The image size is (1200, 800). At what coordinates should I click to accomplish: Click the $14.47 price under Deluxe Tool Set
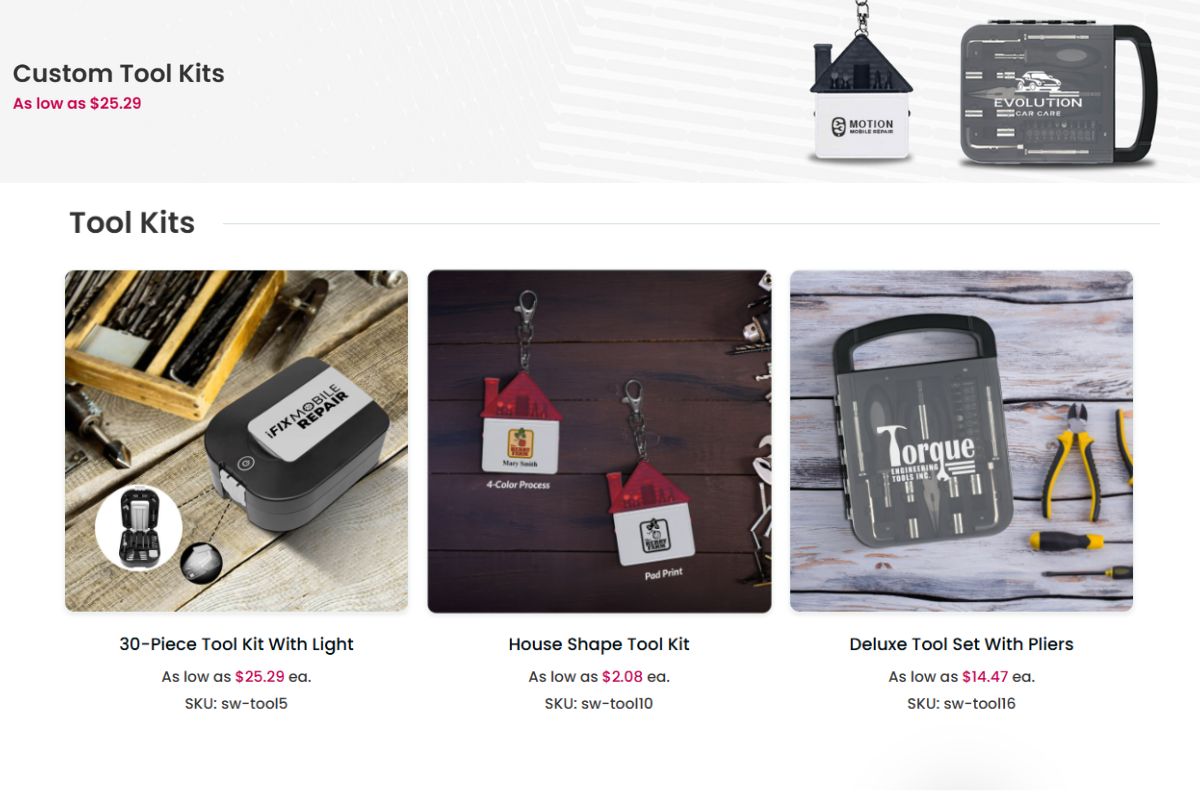(985, 677)
